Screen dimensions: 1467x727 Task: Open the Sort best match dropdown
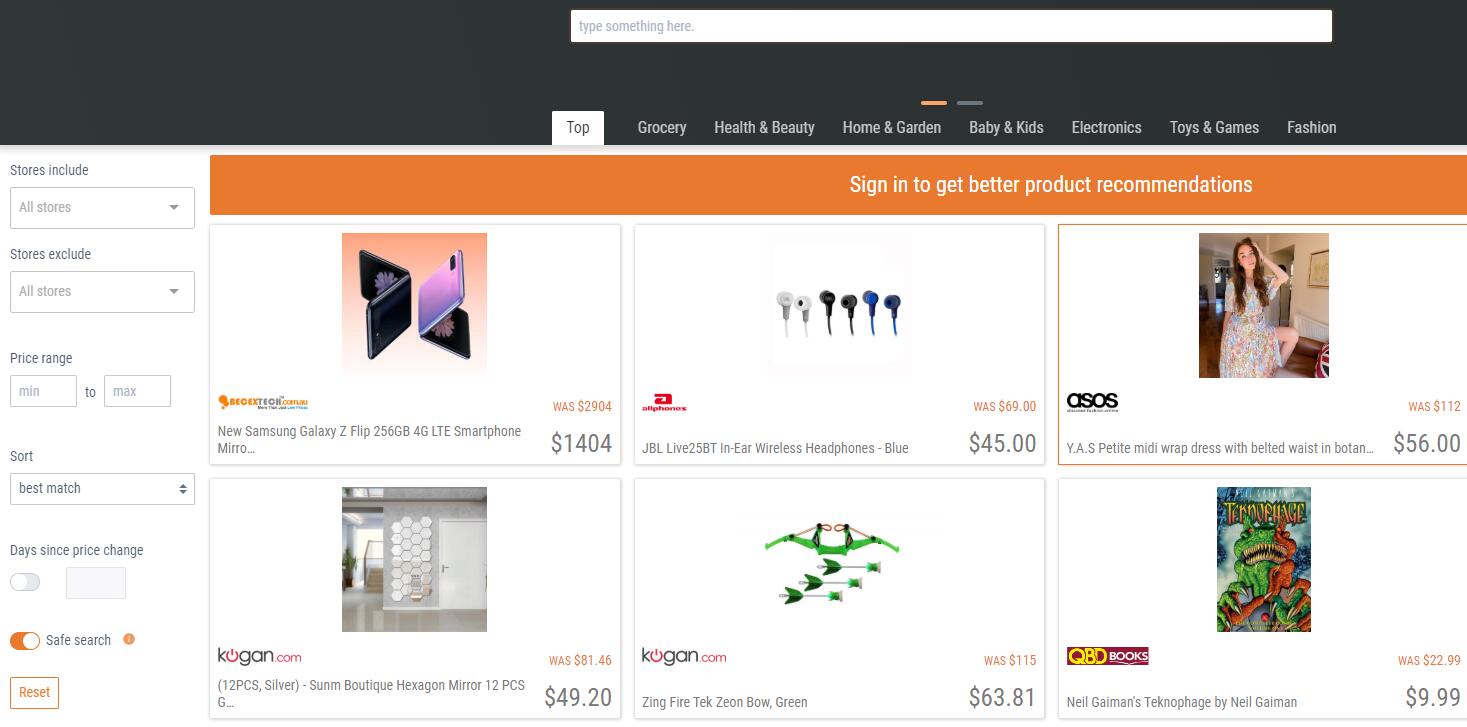coord(102,488)
